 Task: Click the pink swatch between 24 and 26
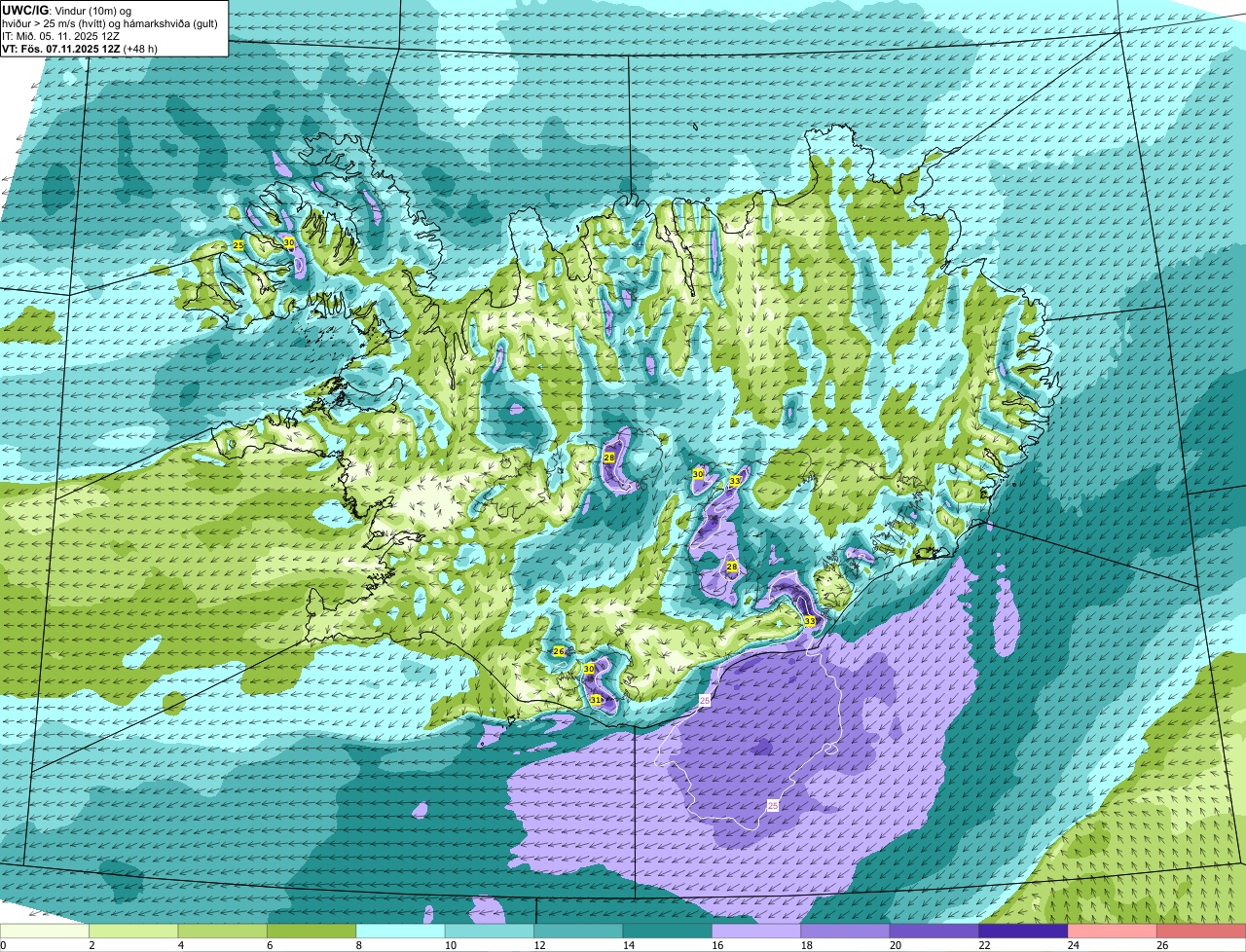point(1112,931)
